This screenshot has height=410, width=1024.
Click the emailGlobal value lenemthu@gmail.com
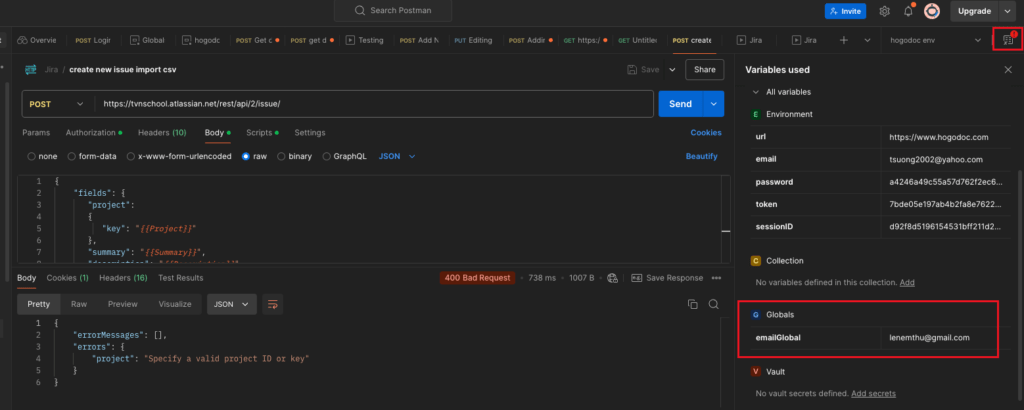click(x=929, y=338)
